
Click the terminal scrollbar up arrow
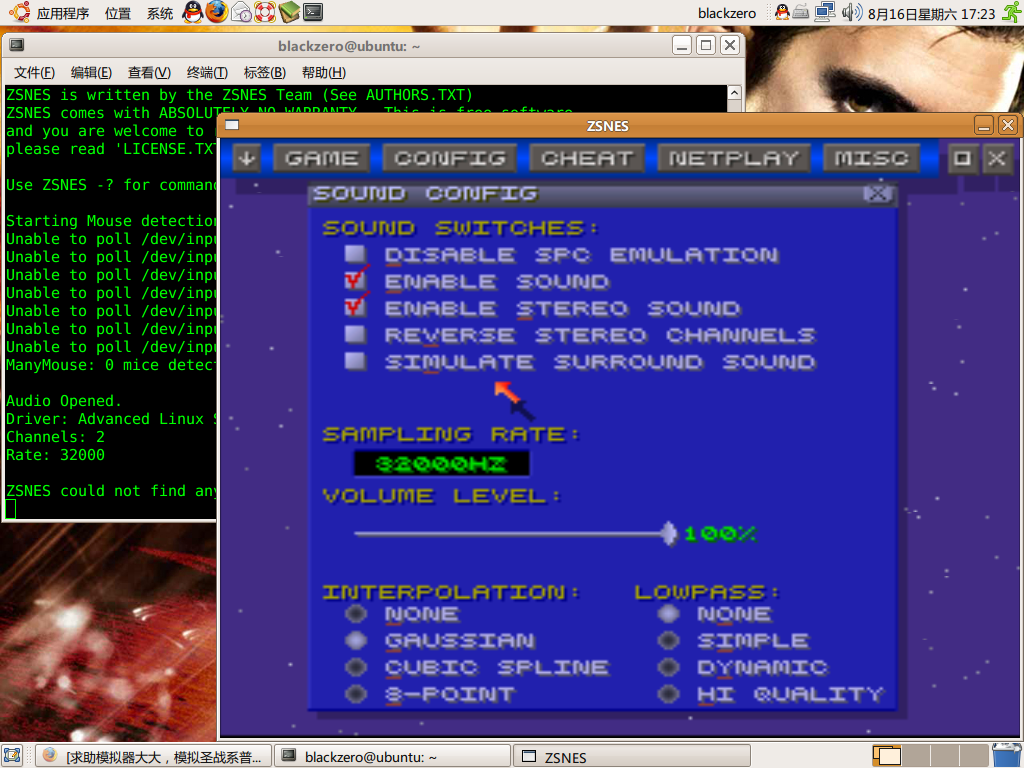coord(735,93)
